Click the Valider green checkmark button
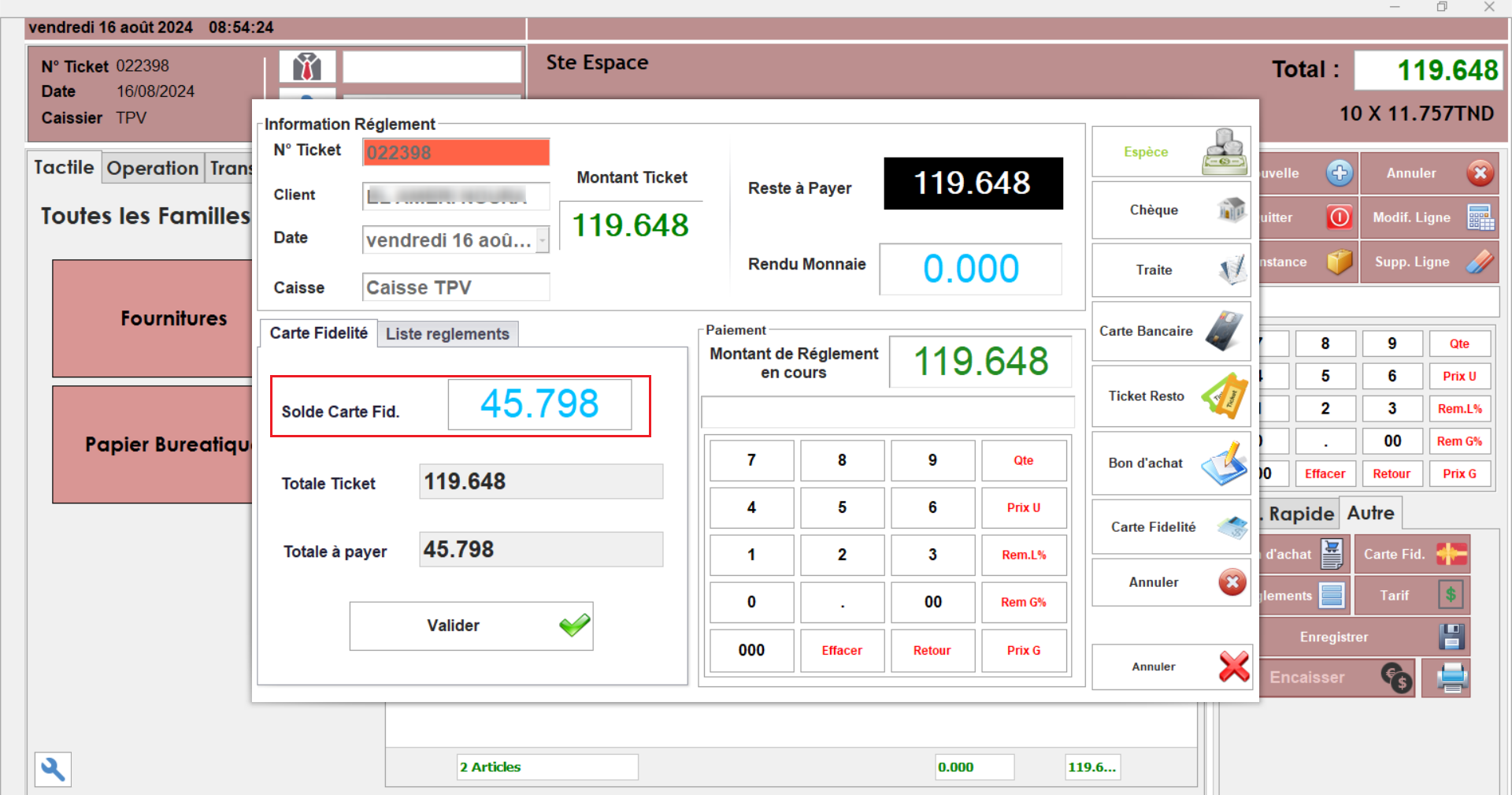The width and height of the screenshot is (1512, 795). pyautogui.click(x=471, y=626)
